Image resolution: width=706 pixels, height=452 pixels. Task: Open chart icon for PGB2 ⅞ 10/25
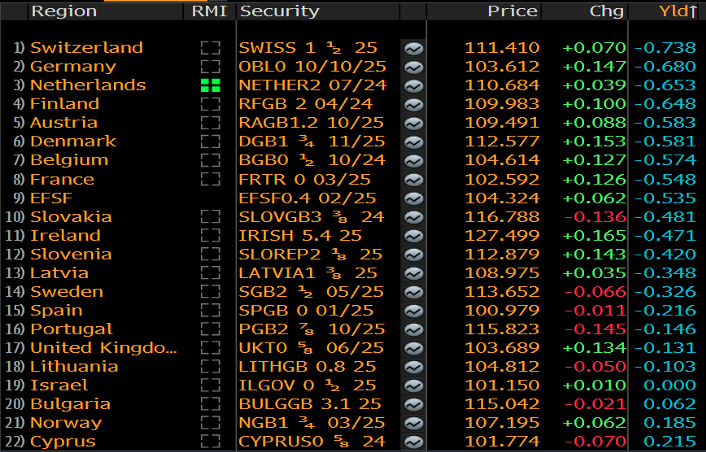click(413, 330)
